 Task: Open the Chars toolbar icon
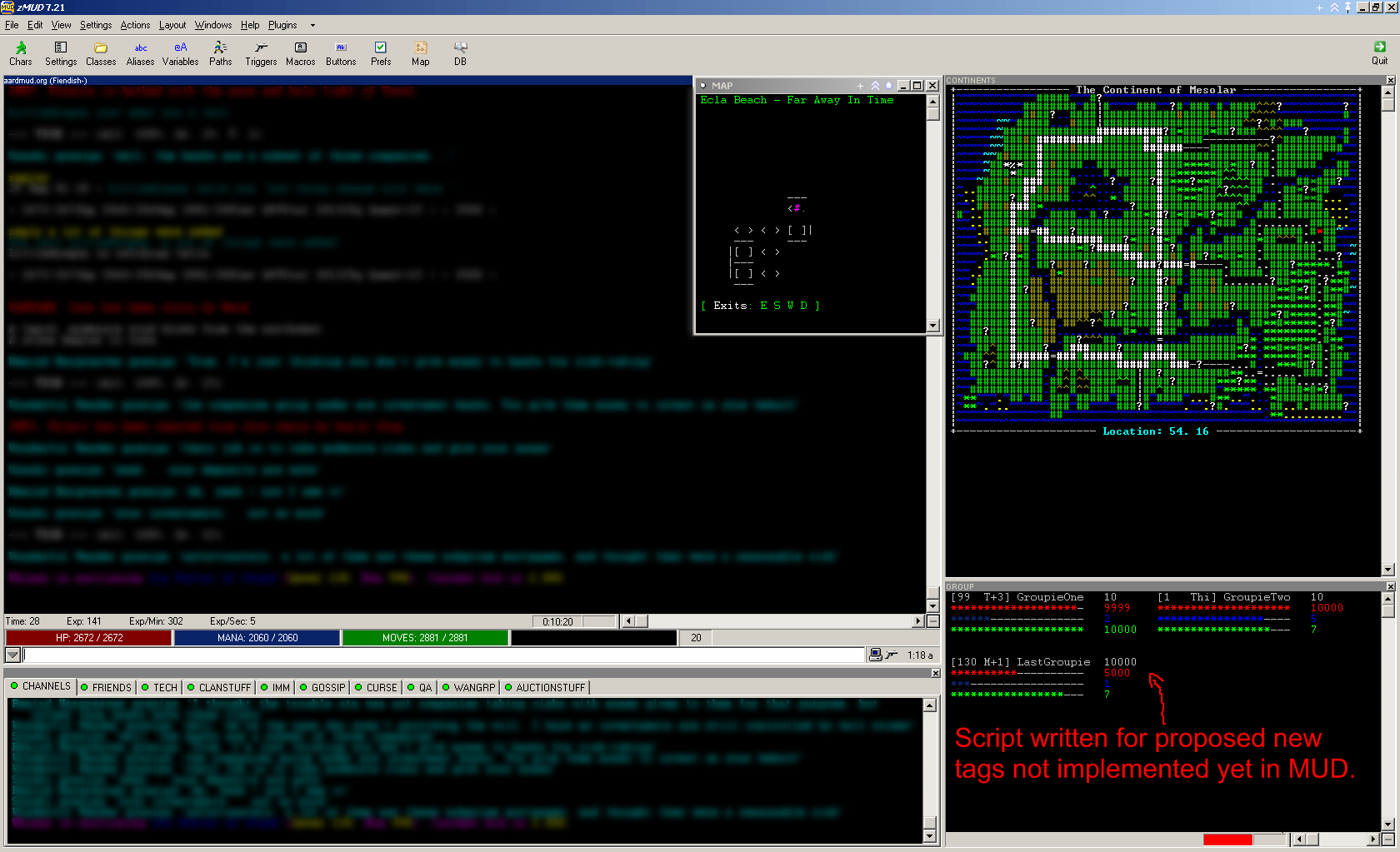[x=20, y=53]
